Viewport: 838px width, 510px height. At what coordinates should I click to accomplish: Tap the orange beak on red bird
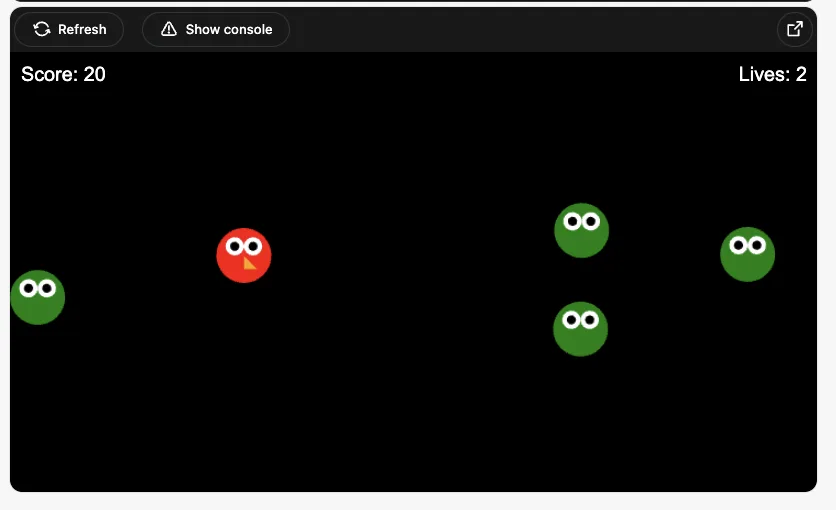[248, 263]
